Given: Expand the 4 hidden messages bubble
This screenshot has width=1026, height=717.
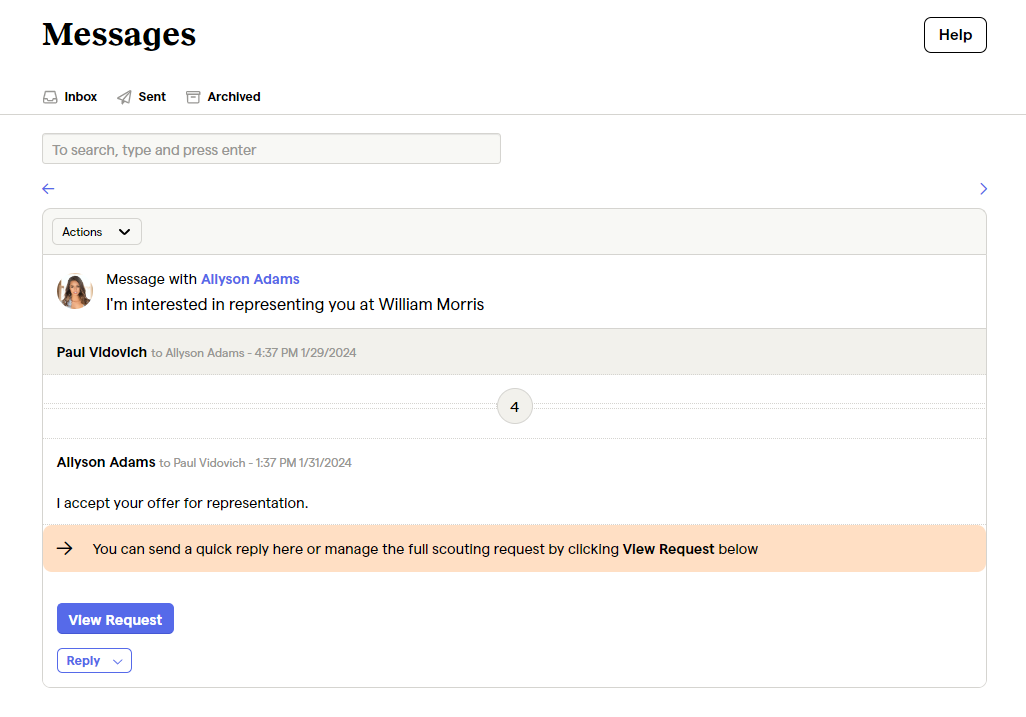Looking at the screenshot, I should coord(514,406).
